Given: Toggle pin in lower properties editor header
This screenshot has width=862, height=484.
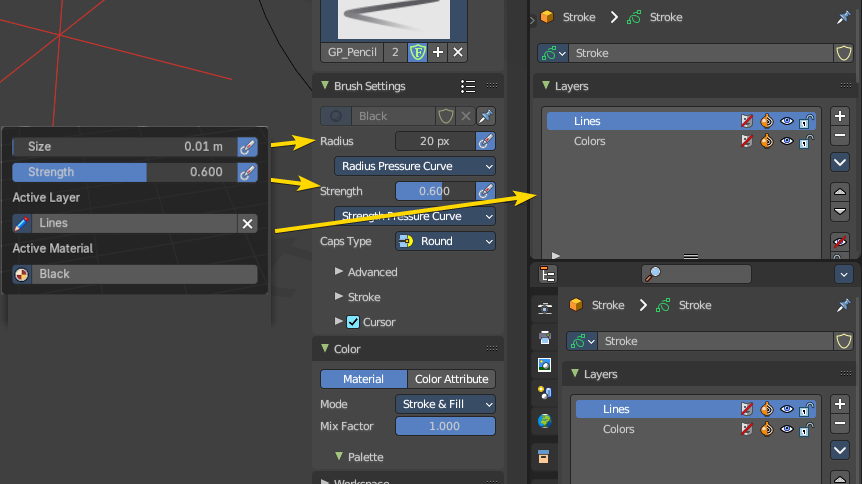Looking at the screenshot, I should (x=843, y=305).
